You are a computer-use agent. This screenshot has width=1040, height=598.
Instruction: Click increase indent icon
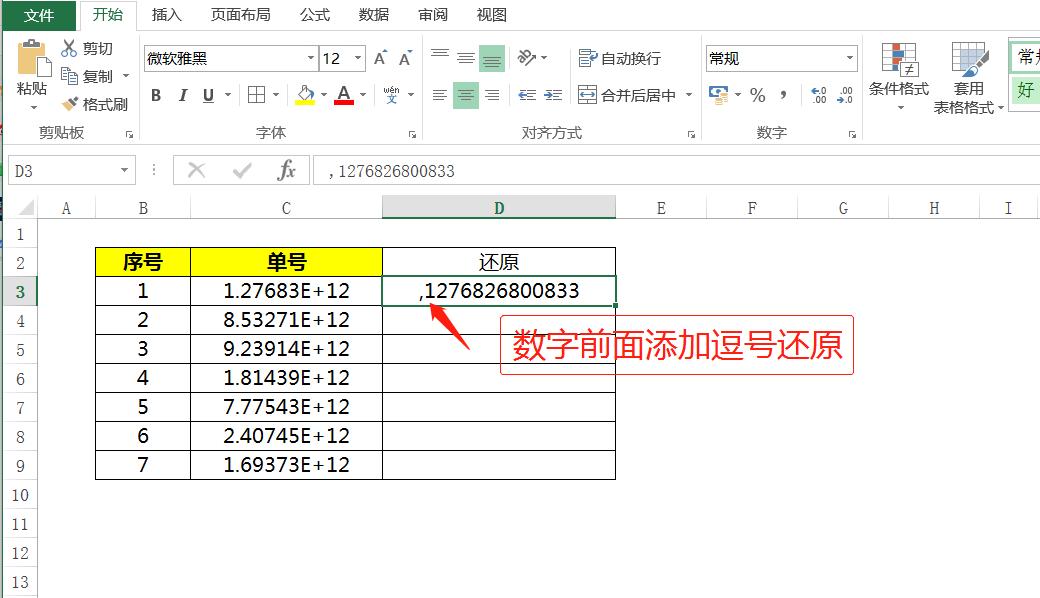553,95
